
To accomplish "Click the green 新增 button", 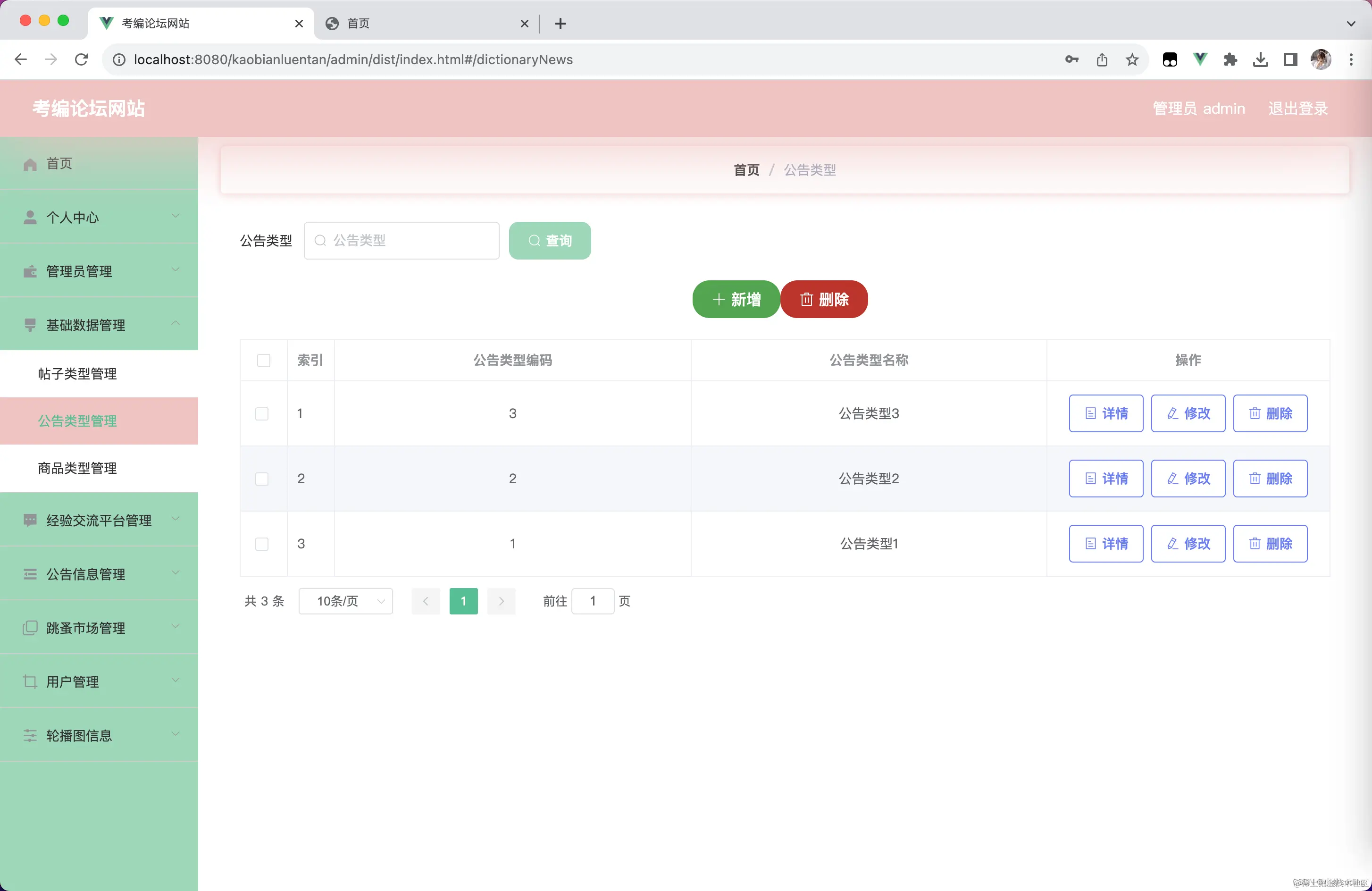I will pos(736,299).
